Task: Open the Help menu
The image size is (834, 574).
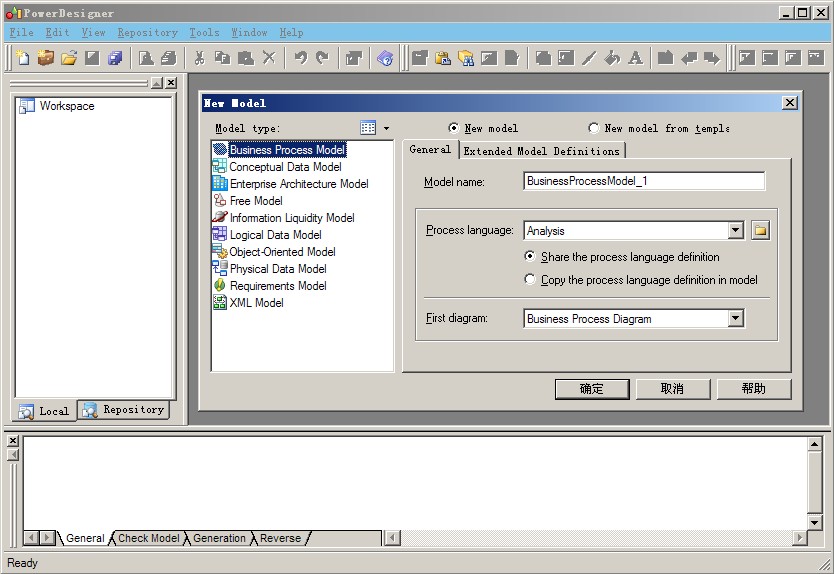Action: (291, 32)
